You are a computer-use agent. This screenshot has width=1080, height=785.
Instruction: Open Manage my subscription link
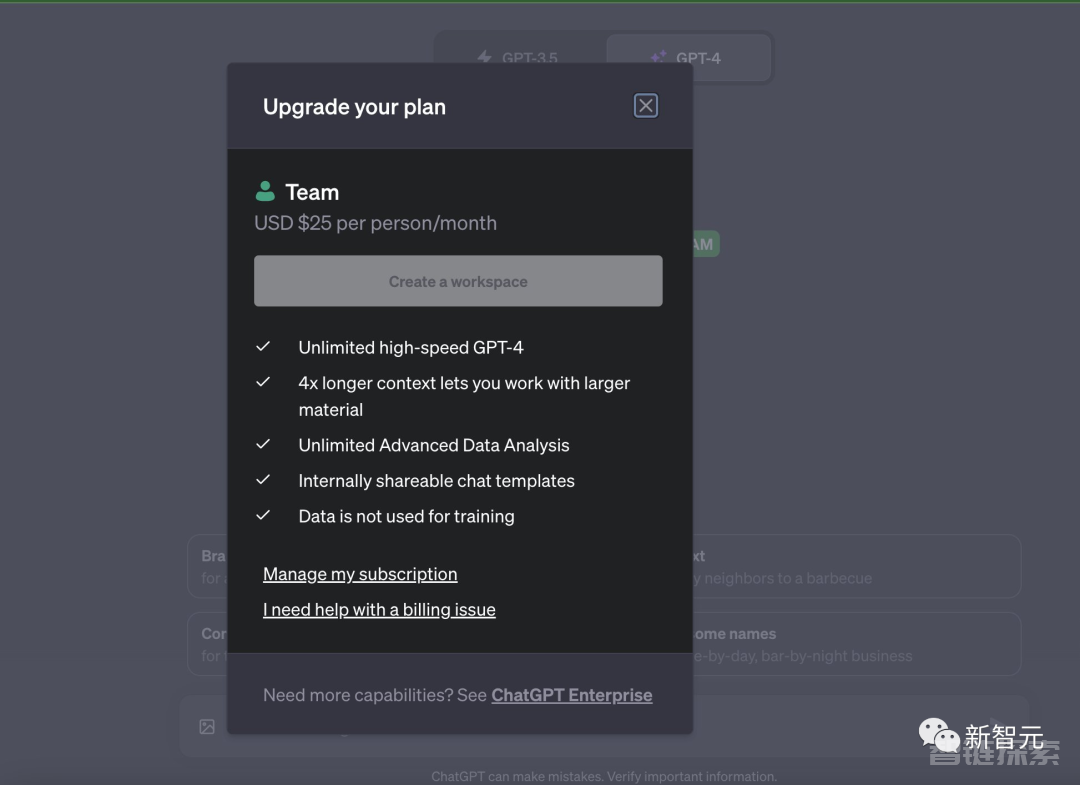pyautogui.click(x=360, y=574)
